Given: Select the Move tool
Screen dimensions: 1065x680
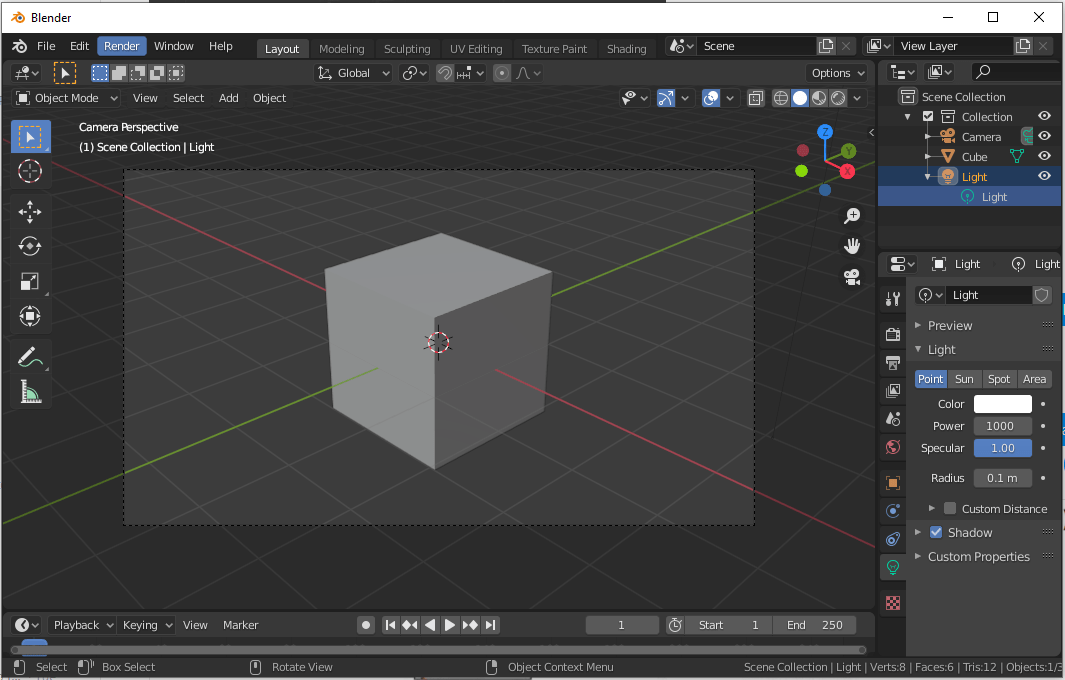Looking at the screenshot, I should point(29,211).
